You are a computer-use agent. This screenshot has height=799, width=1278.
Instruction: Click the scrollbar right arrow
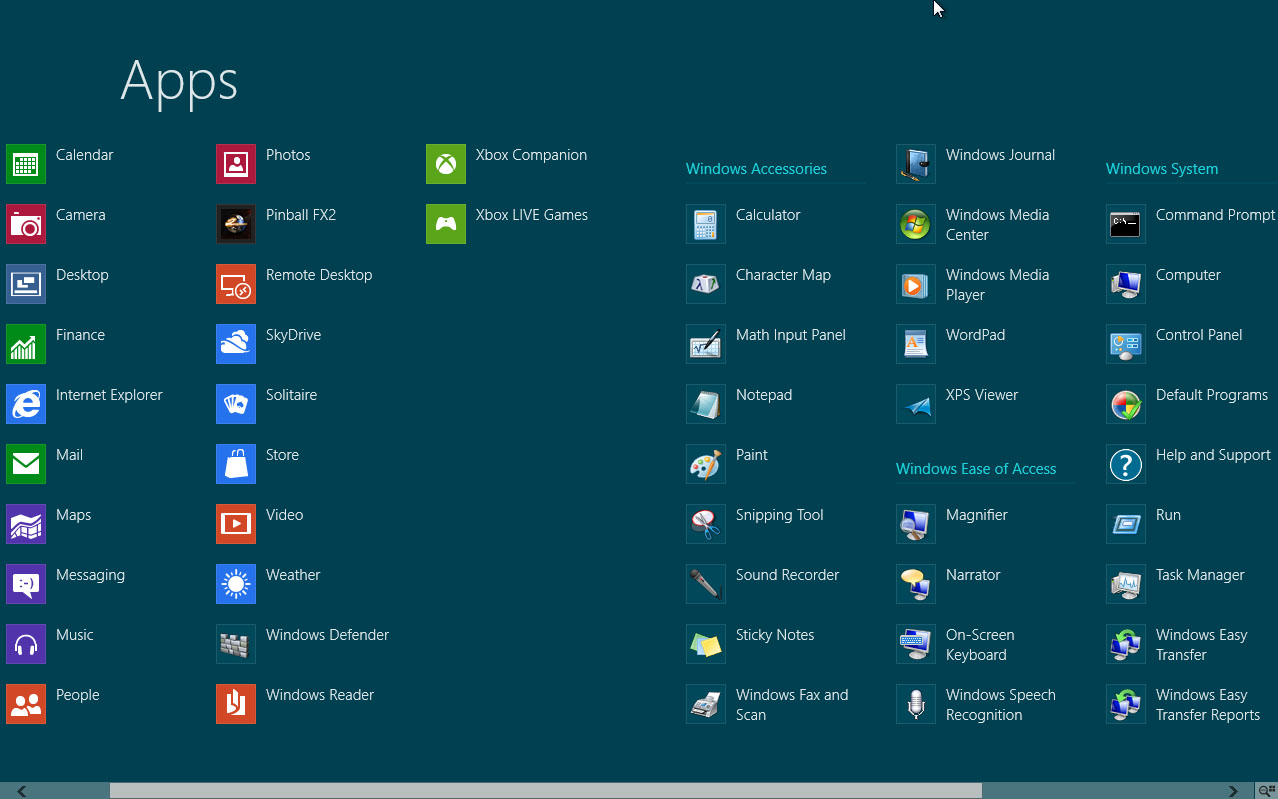(x=1233, y=791)
